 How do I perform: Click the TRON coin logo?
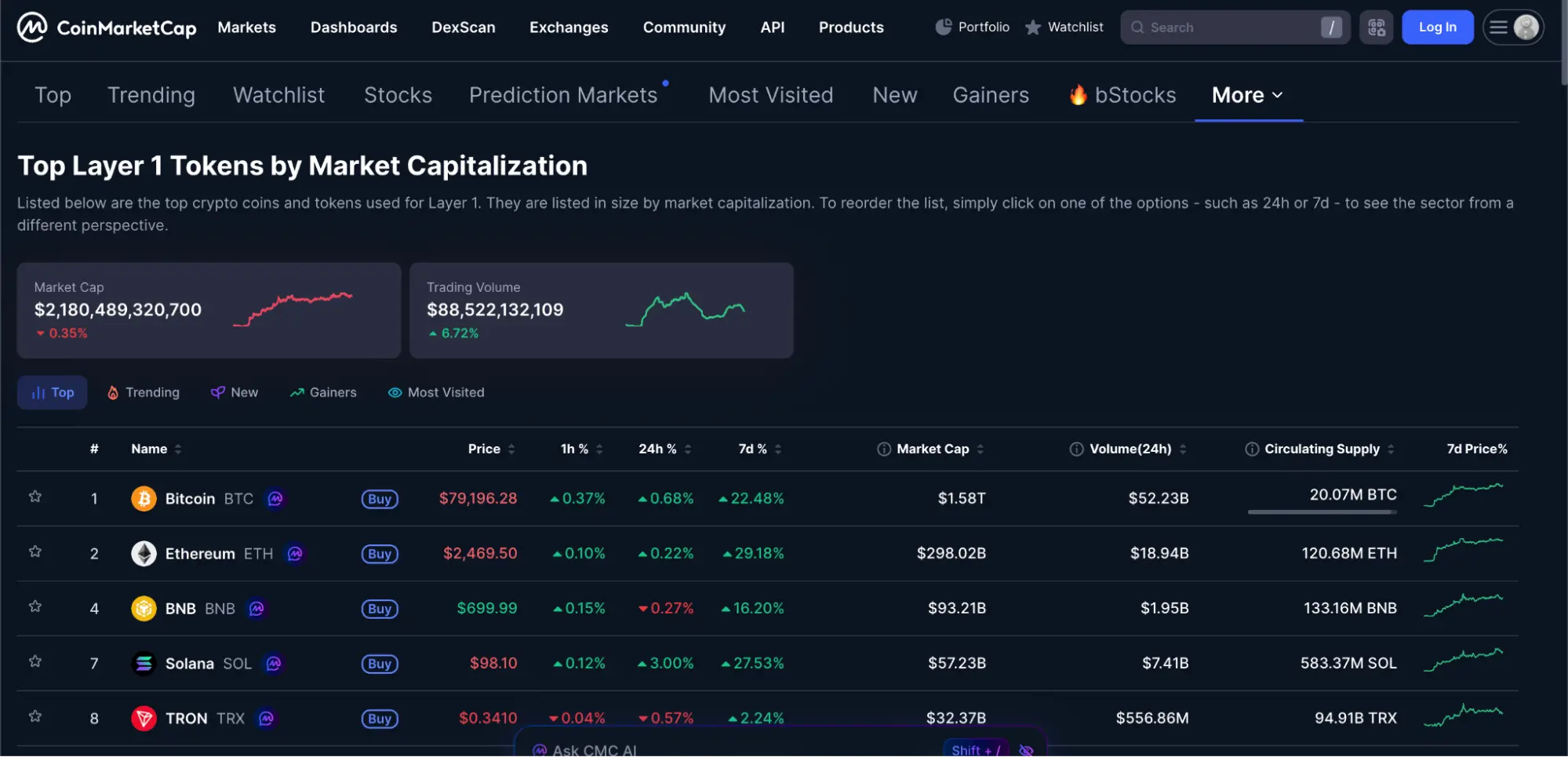[x=144, y=718]
